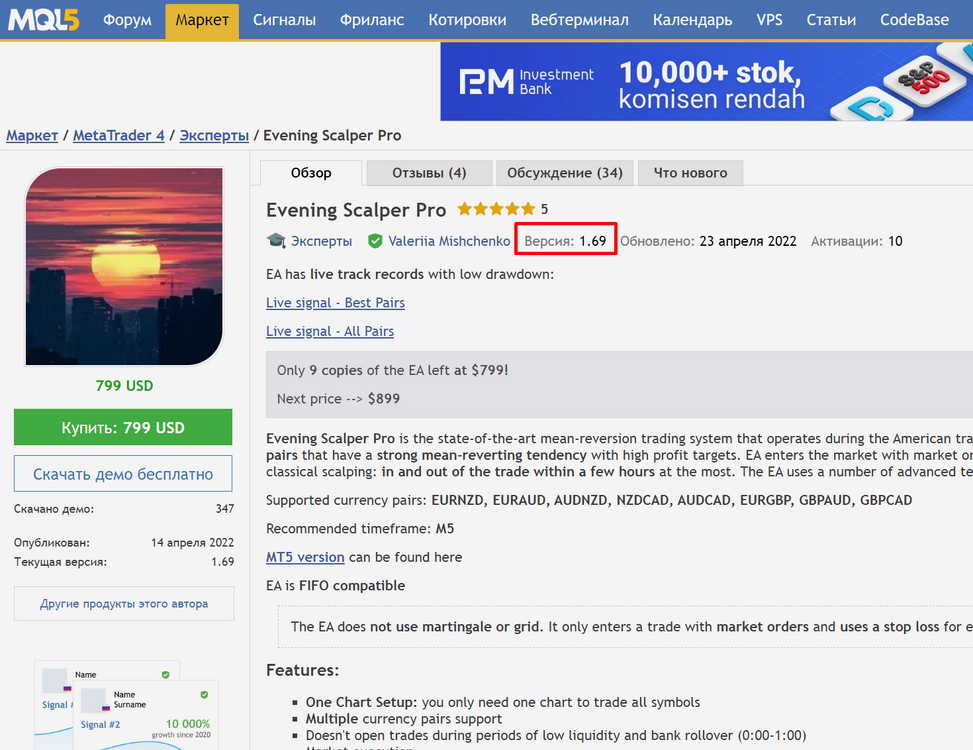This screenshot has width=973, height=750.
Task: Click the Текущая версия: 1.69 row
Action: point(124,562)
